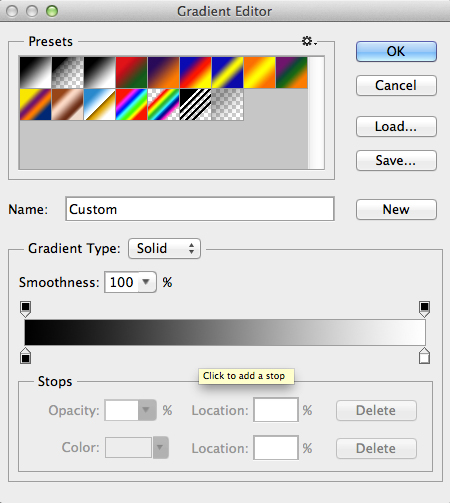Create a New gradient preset
The width and height of the screenshot is (450, 503).
pyautogui.click(x=396, y=209)
